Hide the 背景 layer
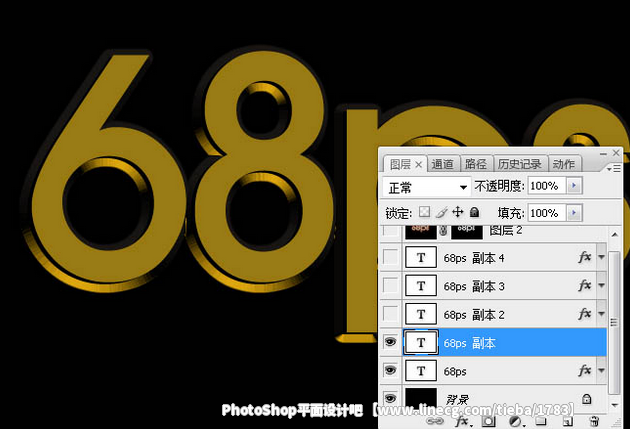The height and width of the screenshot is (429, 630). 390,398
